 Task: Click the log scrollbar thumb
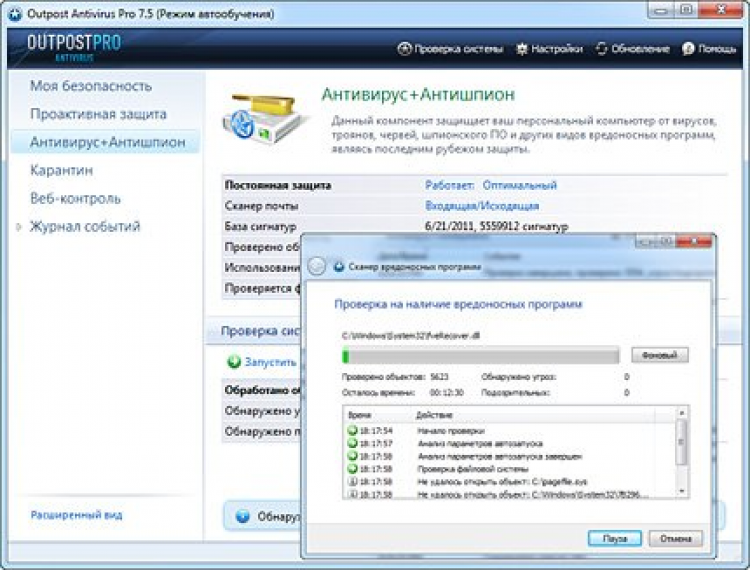click(682, 442)
